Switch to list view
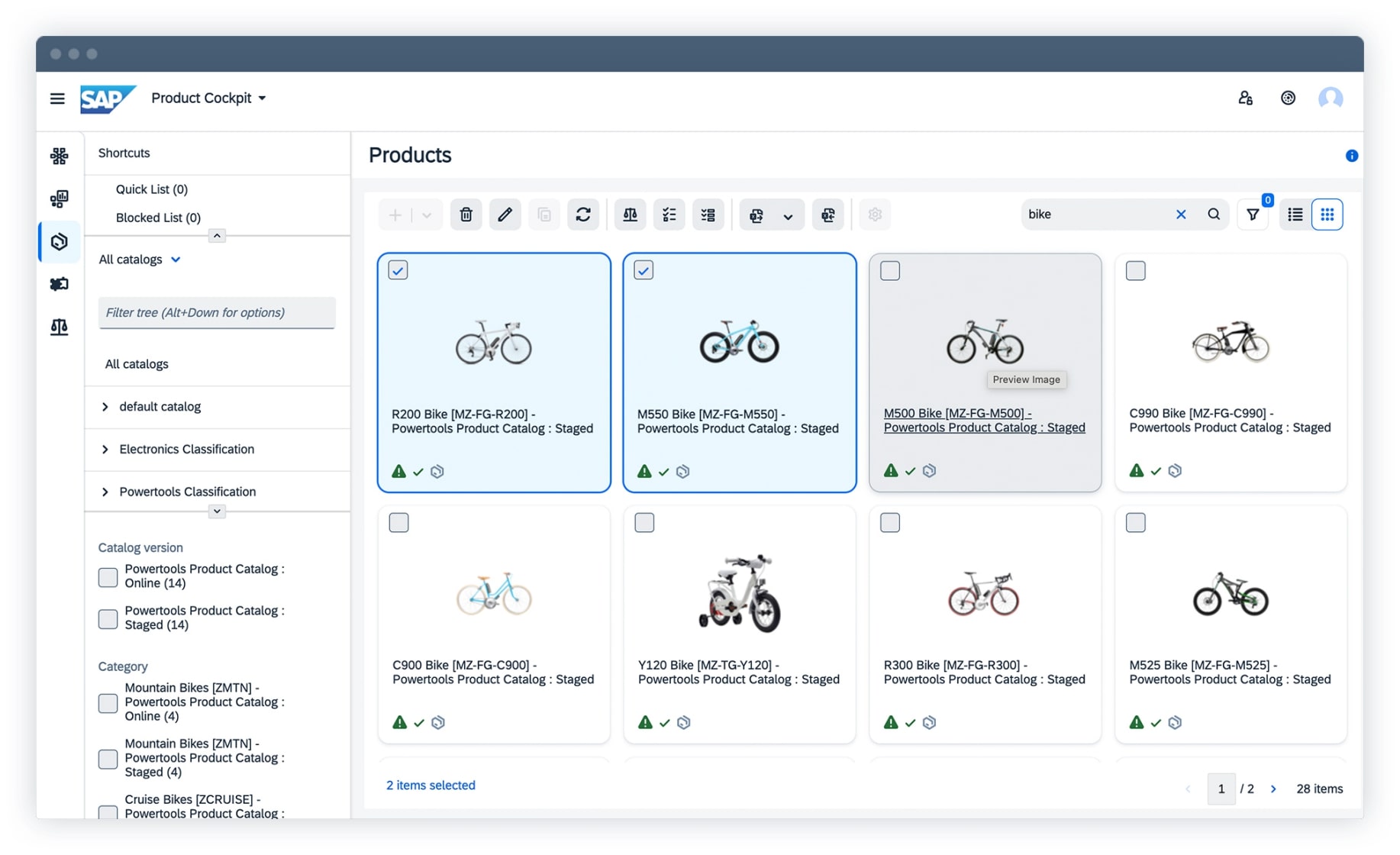 [1295, 215]
